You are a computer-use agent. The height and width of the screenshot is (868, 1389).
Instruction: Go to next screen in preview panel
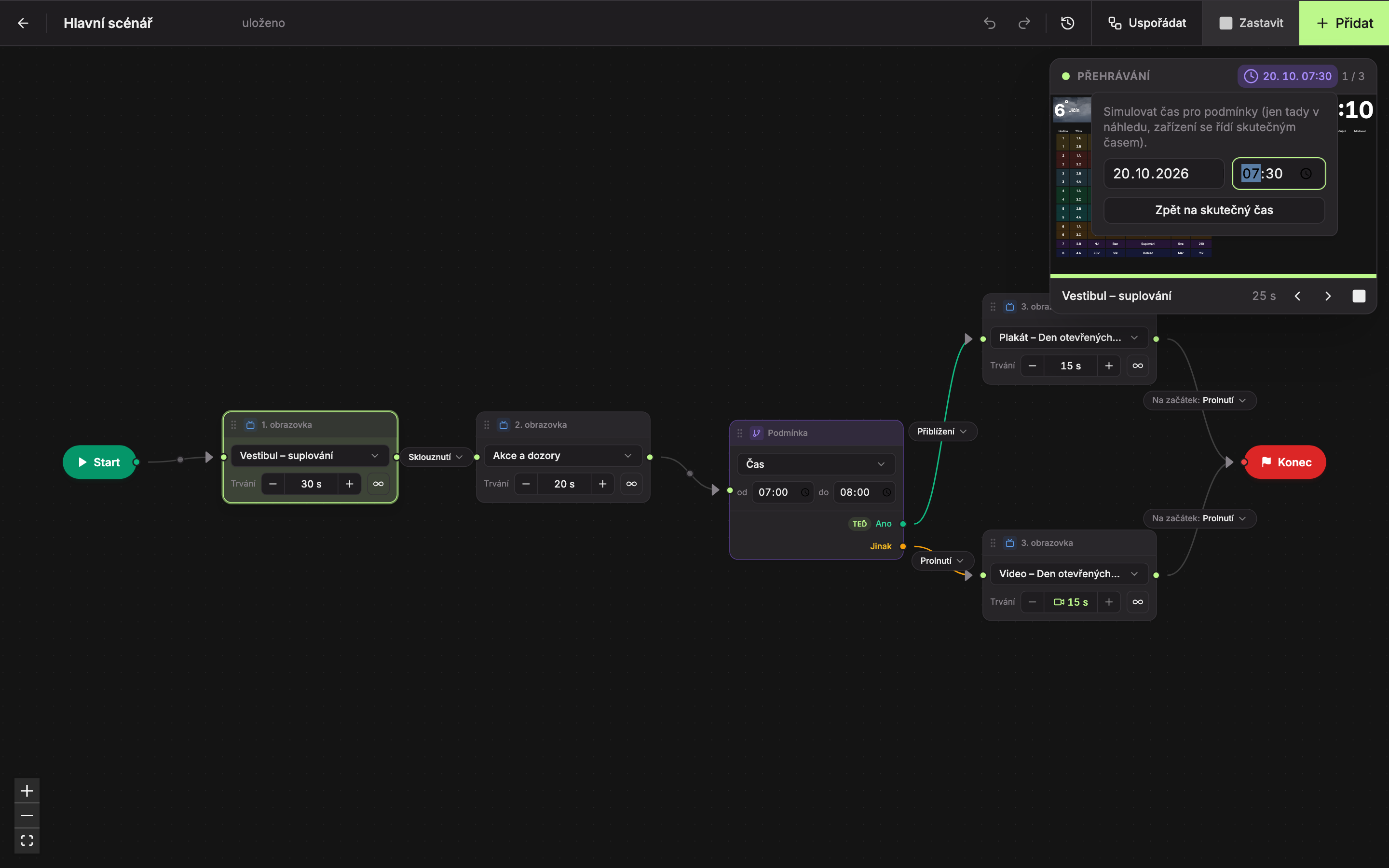click(x=1328, y=296)
